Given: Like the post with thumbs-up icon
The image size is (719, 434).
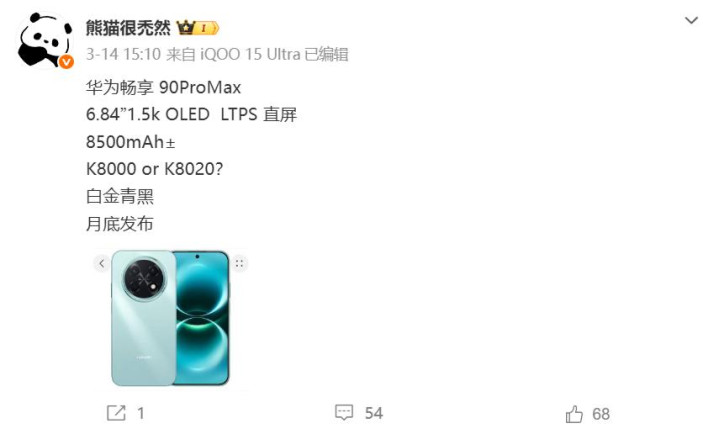Looking at the screenshot, I should pos(574,414).
